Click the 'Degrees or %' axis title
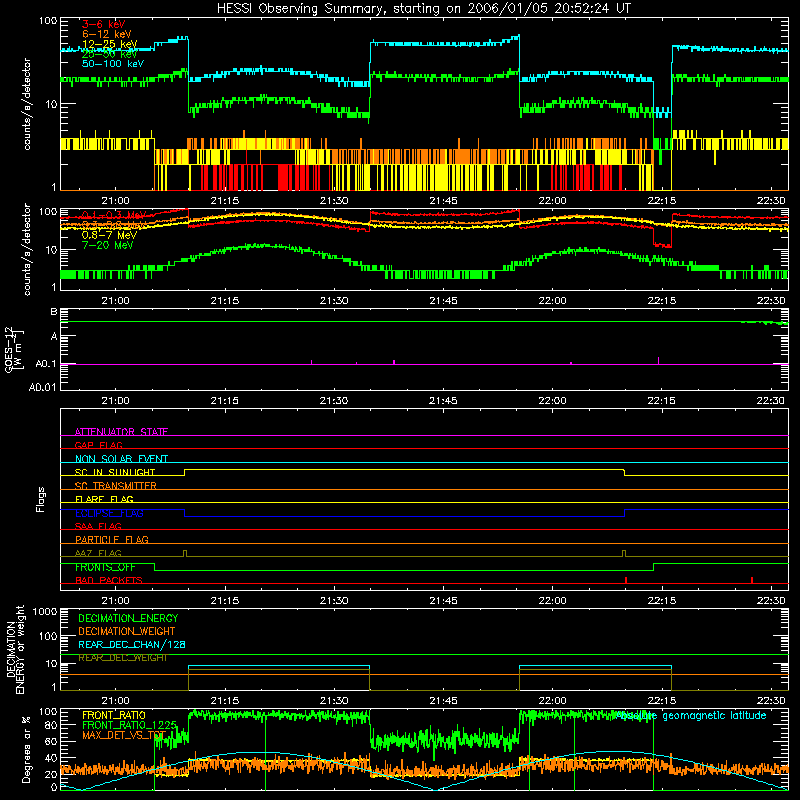 tap(27, 749)
